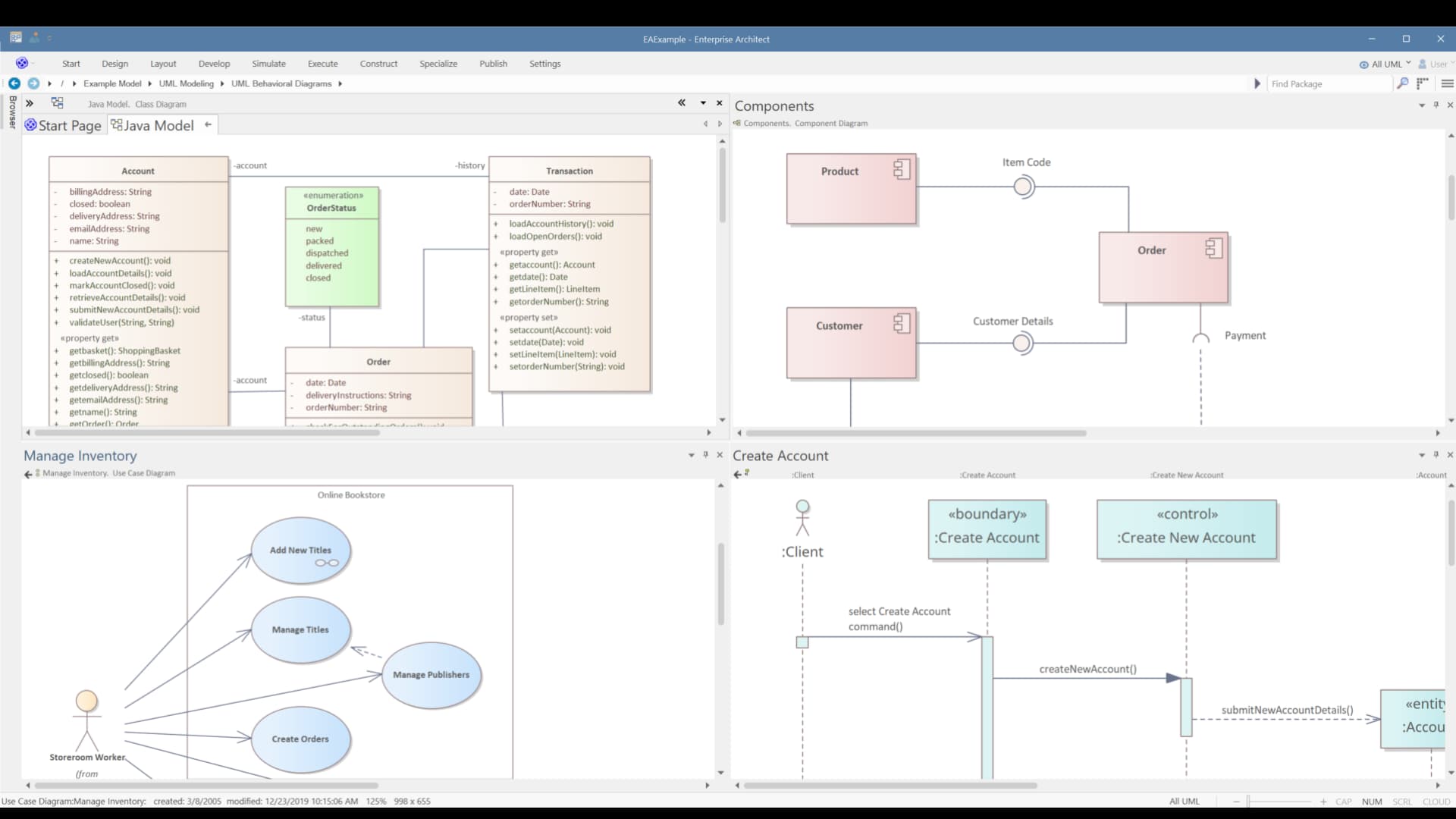Expand the arrow after Example Model breadcrumb
Screen dimensions: 1456x819
click(x=149, y=83)
